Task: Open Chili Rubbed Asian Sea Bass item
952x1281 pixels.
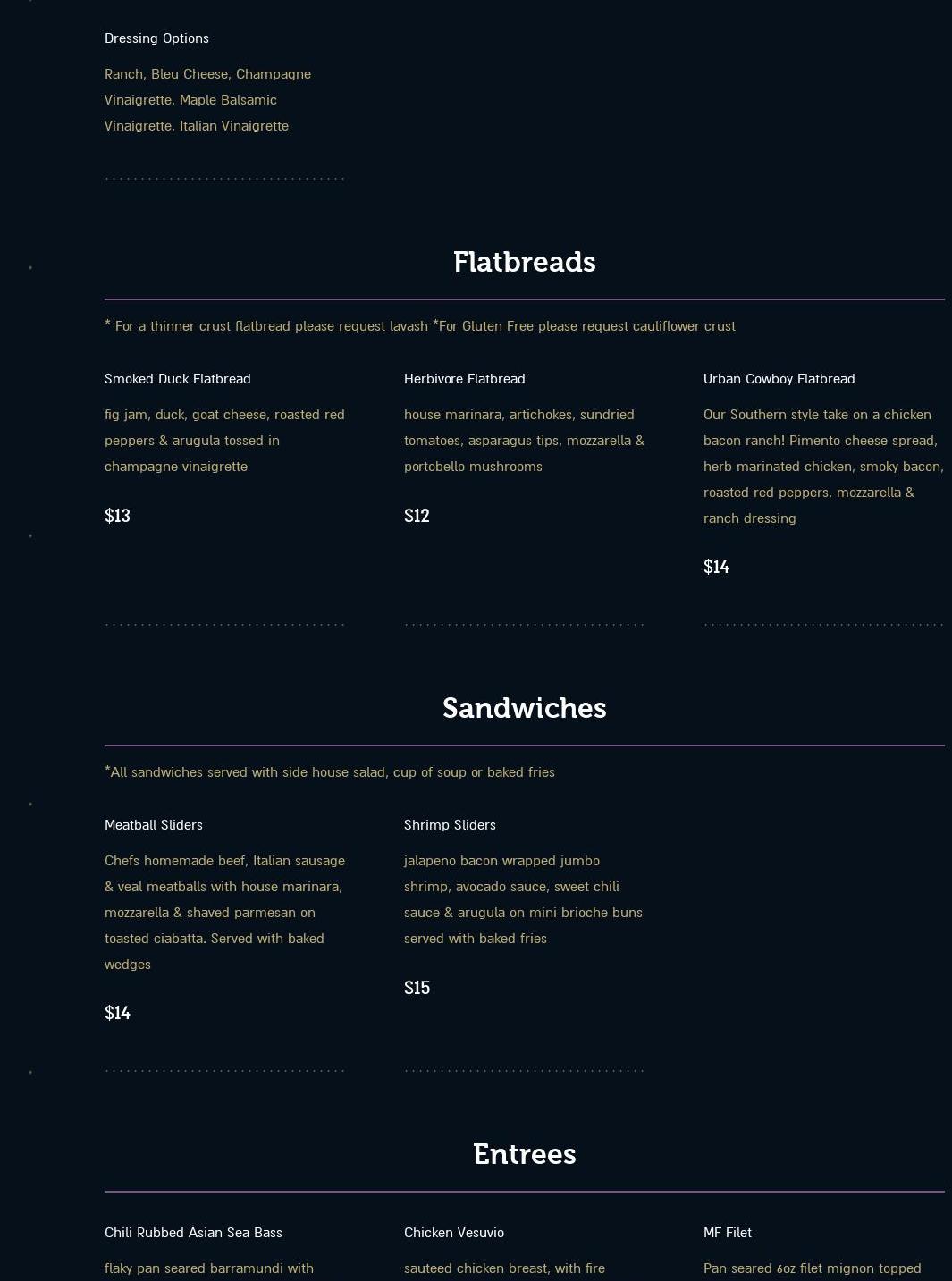Action: (193, 1233)
